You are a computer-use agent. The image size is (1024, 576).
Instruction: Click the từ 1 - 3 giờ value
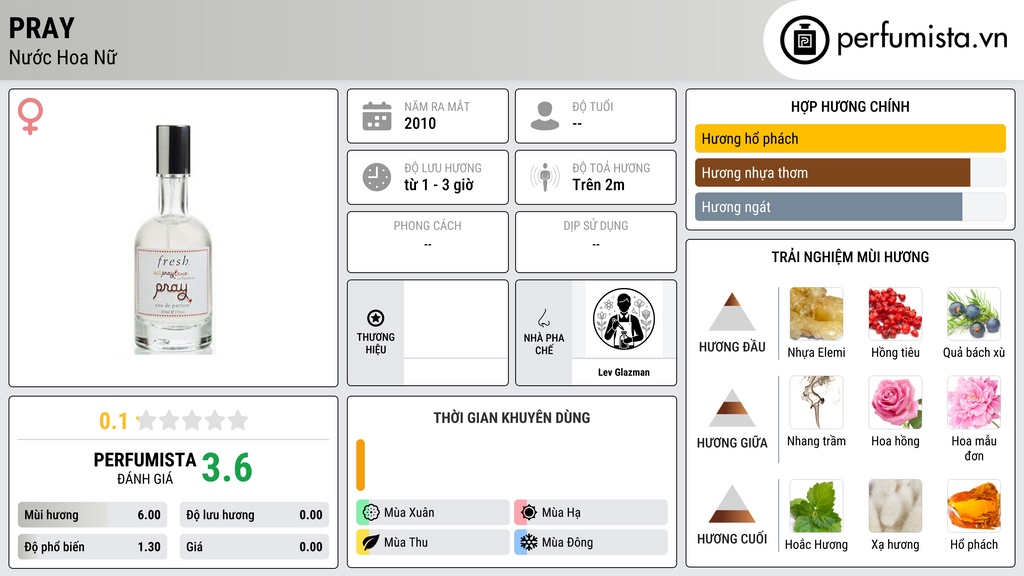(x=439, y=185)
